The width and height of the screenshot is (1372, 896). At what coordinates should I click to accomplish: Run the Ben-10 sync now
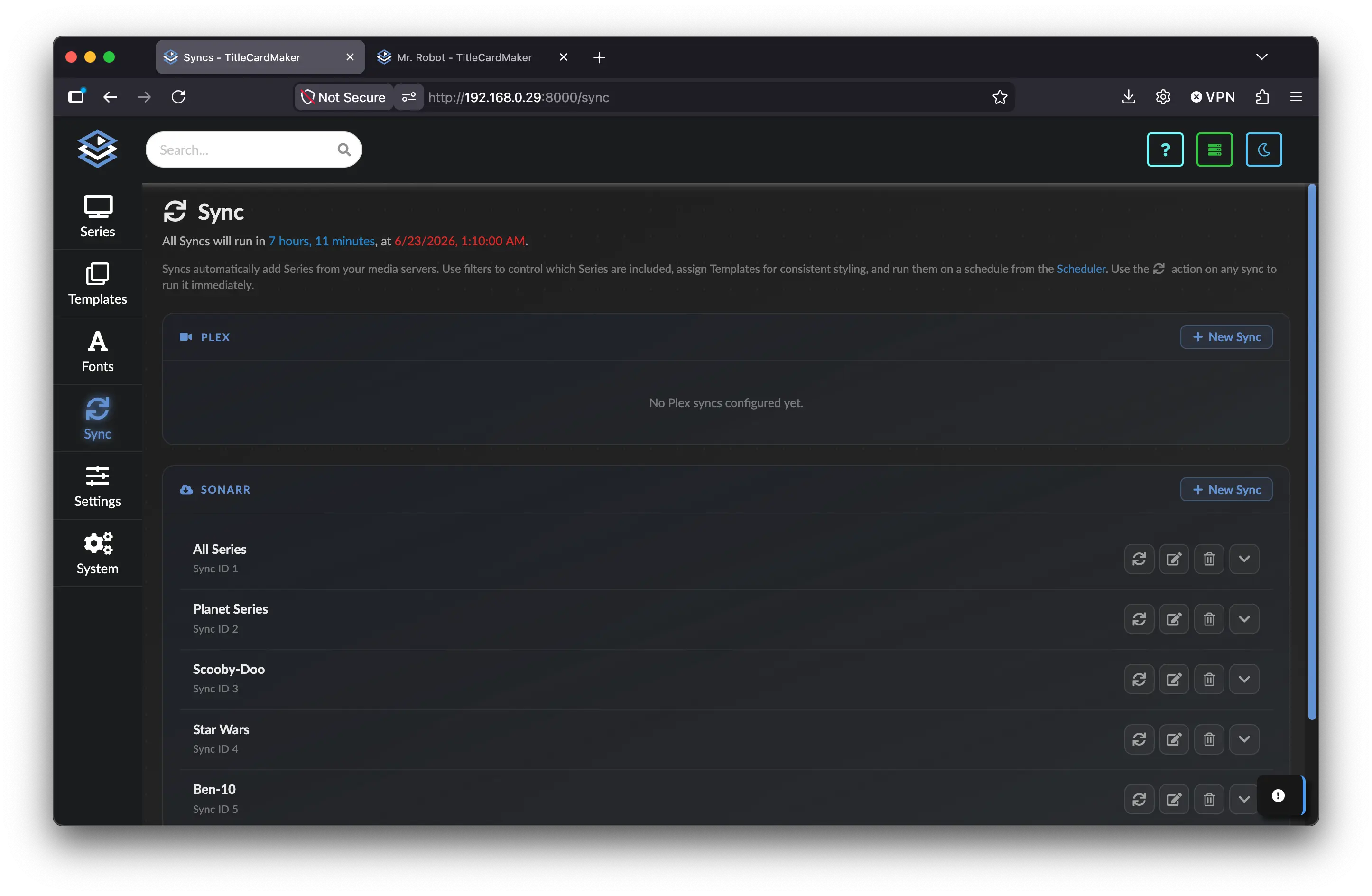(x=1139, y=799)
